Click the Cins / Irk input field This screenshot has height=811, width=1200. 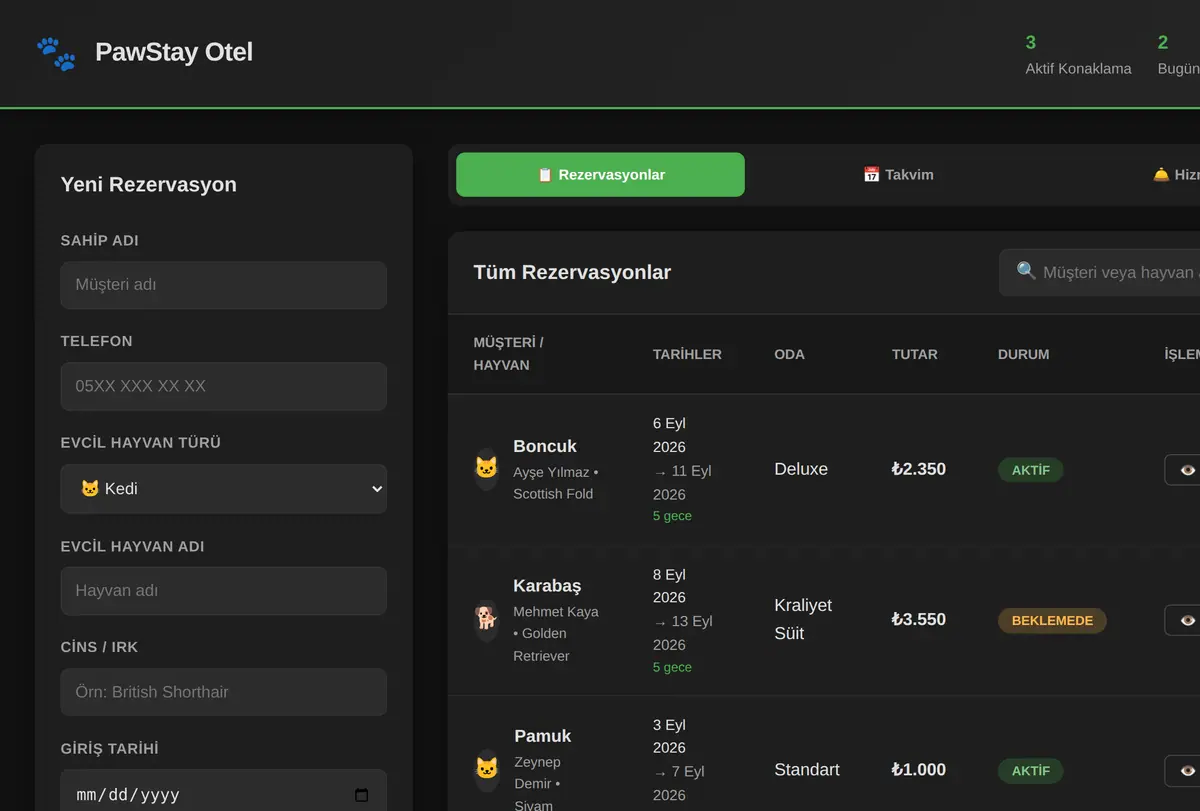click(x=224, y=692)
